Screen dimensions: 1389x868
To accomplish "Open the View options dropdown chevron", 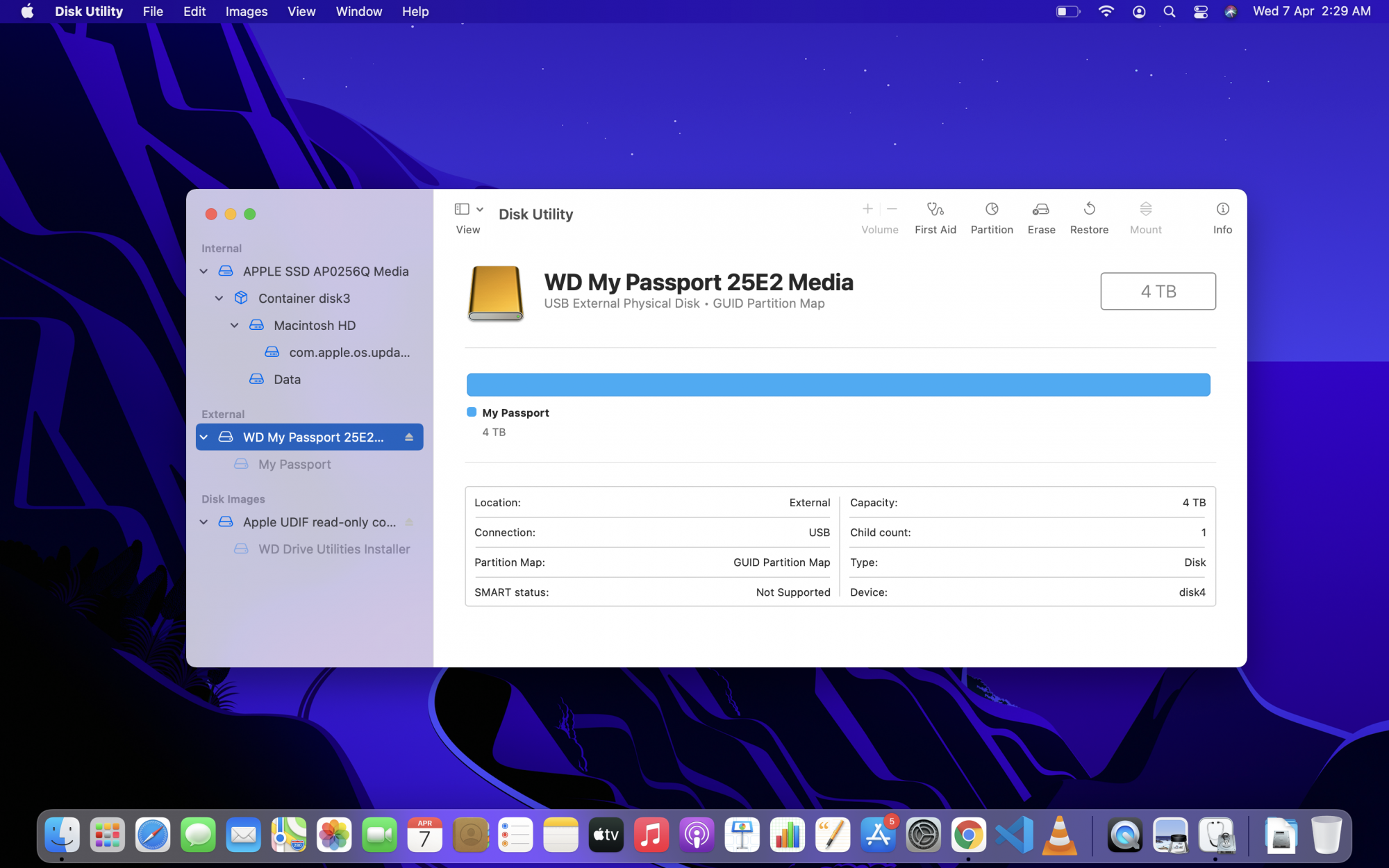I will pos(480,209).
